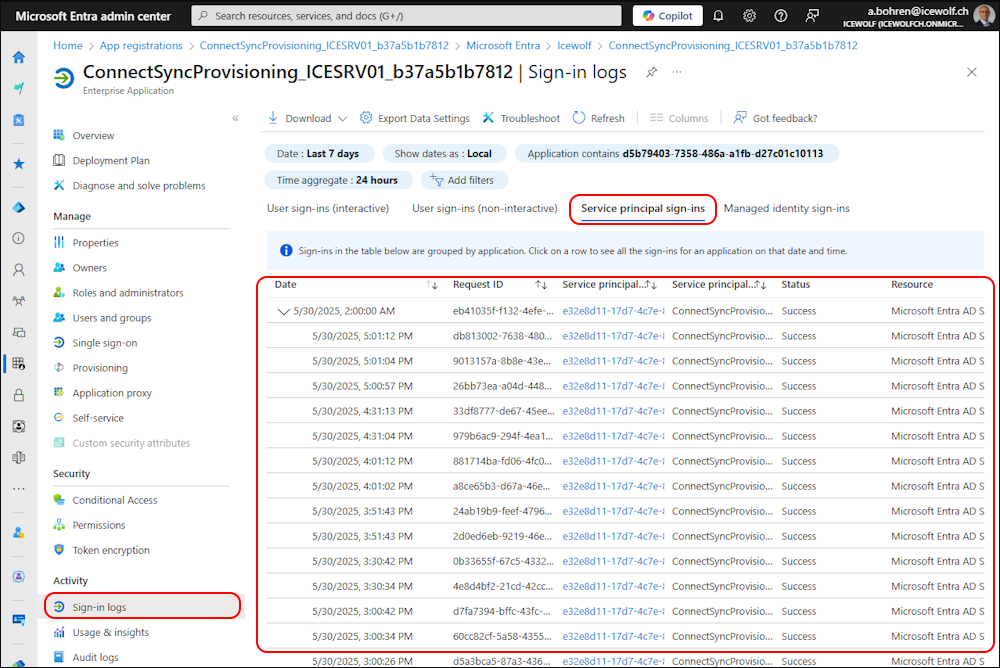Click App registrations breadcrumb link
Image resolution: width=1000 pixels, height=668 pixels.
pyautogui.click(x=141, y=45)
